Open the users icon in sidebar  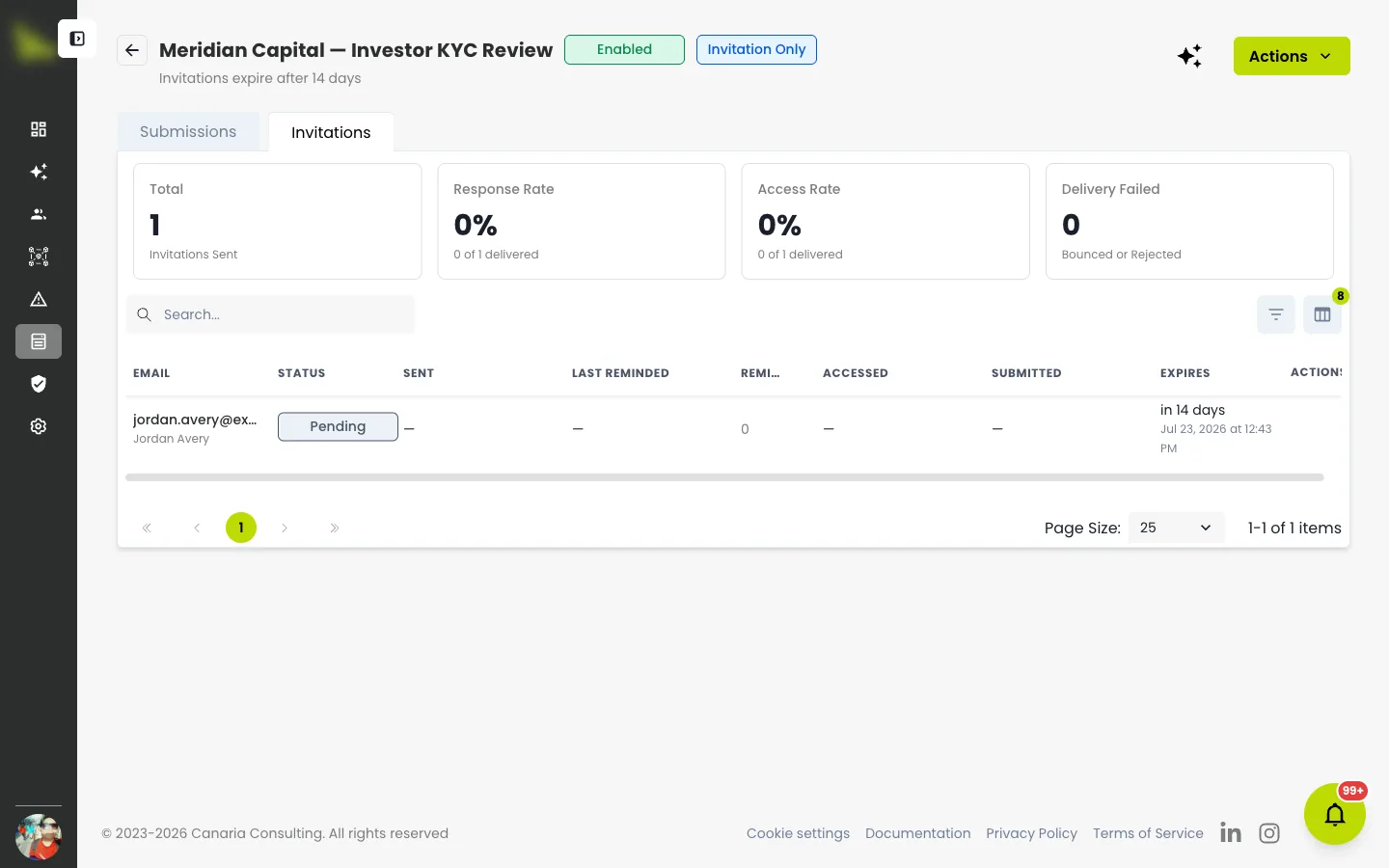pyautogui.click(x=39, y=214)
